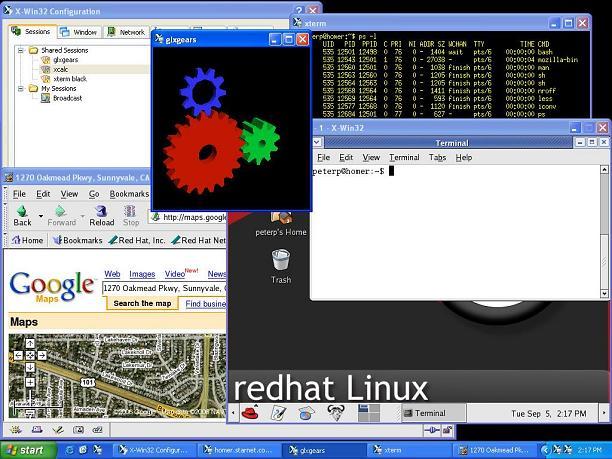Image resolution: width=612 pixels, height=459 pixels.
Task: Zoom in on the map with the plus button
Action: point(30,382)
